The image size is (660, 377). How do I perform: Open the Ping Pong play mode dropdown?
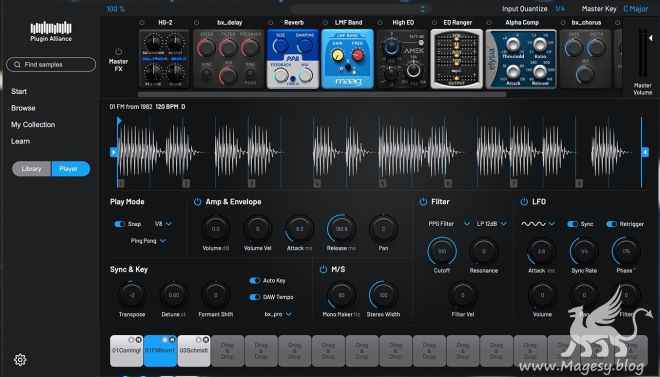(148, 241)
